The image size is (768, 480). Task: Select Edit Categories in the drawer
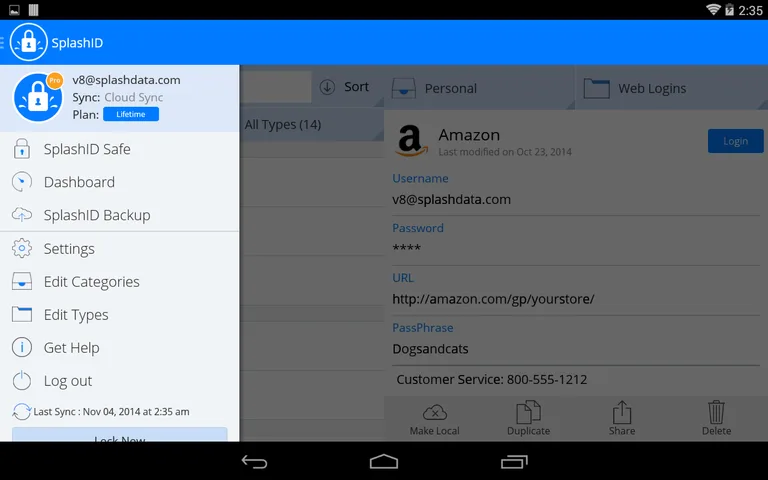120,282
